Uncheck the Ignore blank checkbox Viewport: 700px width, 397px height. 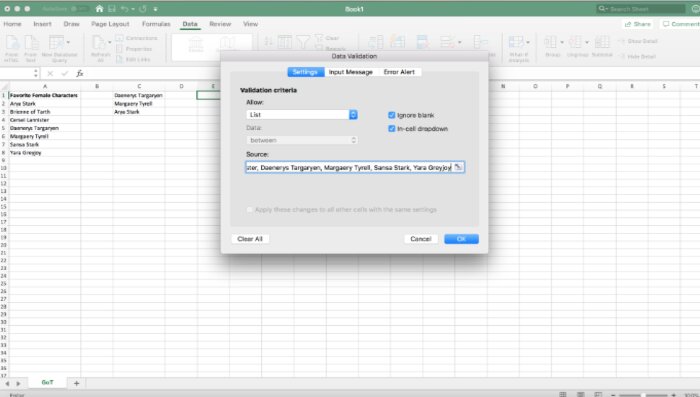[x=392, y=115]
